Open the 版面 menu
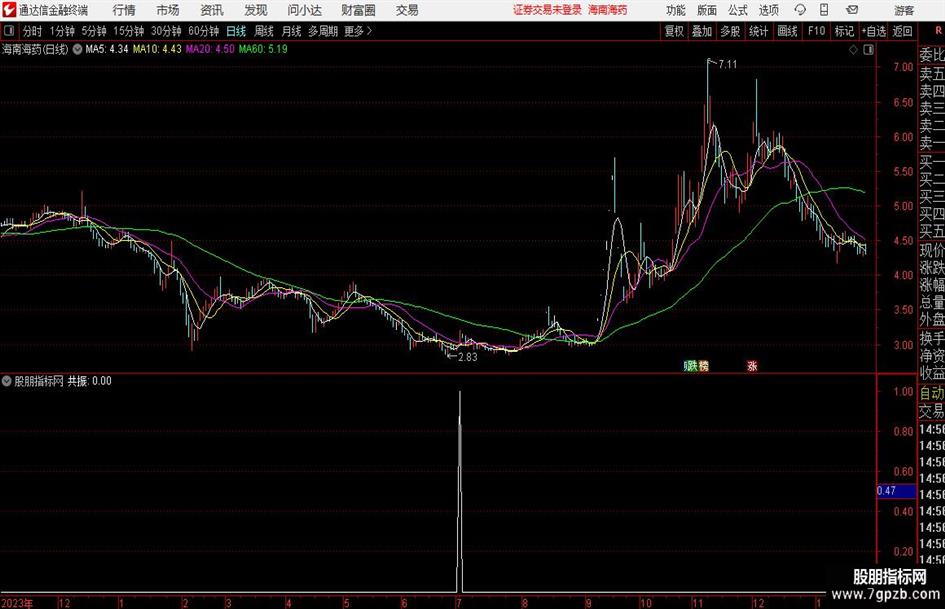The width and height of the screenshot is (945, 609). (707, 10)
